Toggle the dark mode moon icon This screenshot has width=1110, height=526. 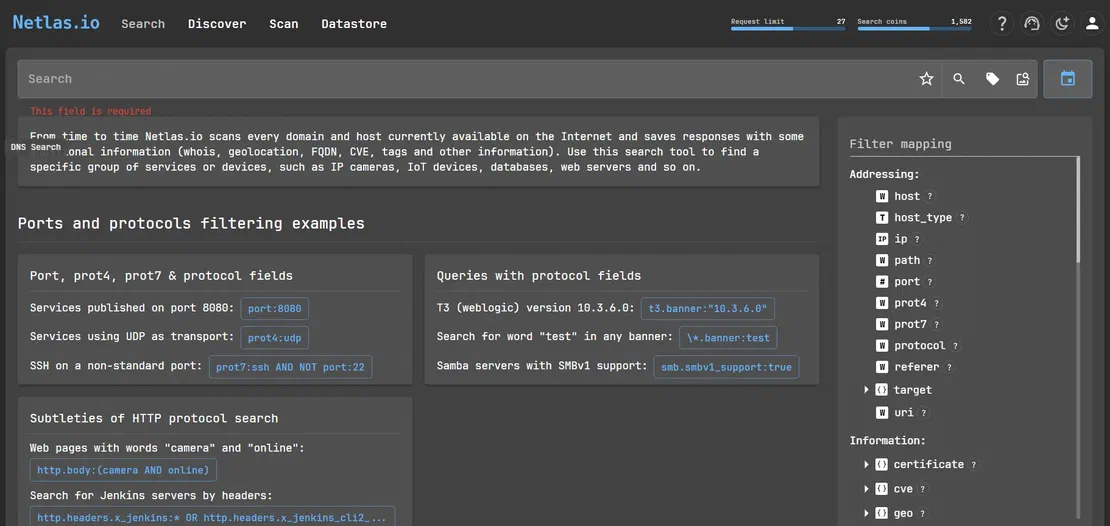1062,23
